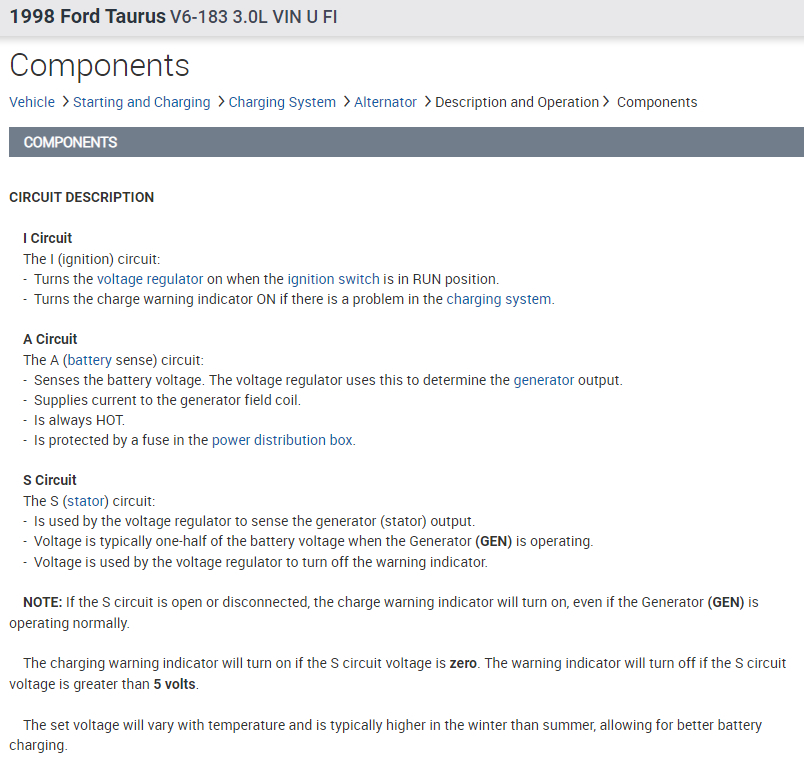
Task: Click the Description and Operation breadcrumb
Action: [x=516, y=102]
